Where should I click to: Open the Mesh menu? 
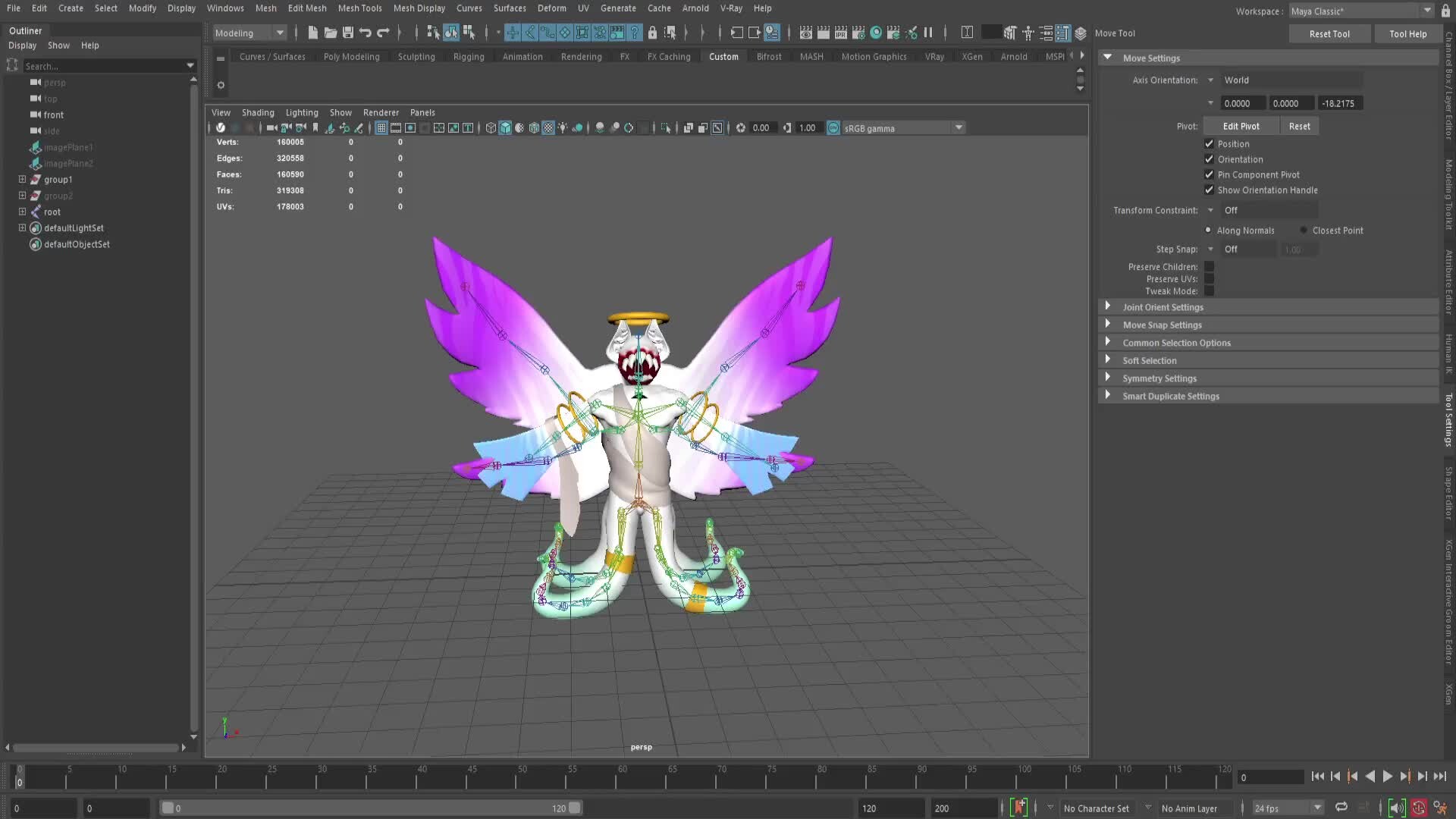(x=266, y=8)
